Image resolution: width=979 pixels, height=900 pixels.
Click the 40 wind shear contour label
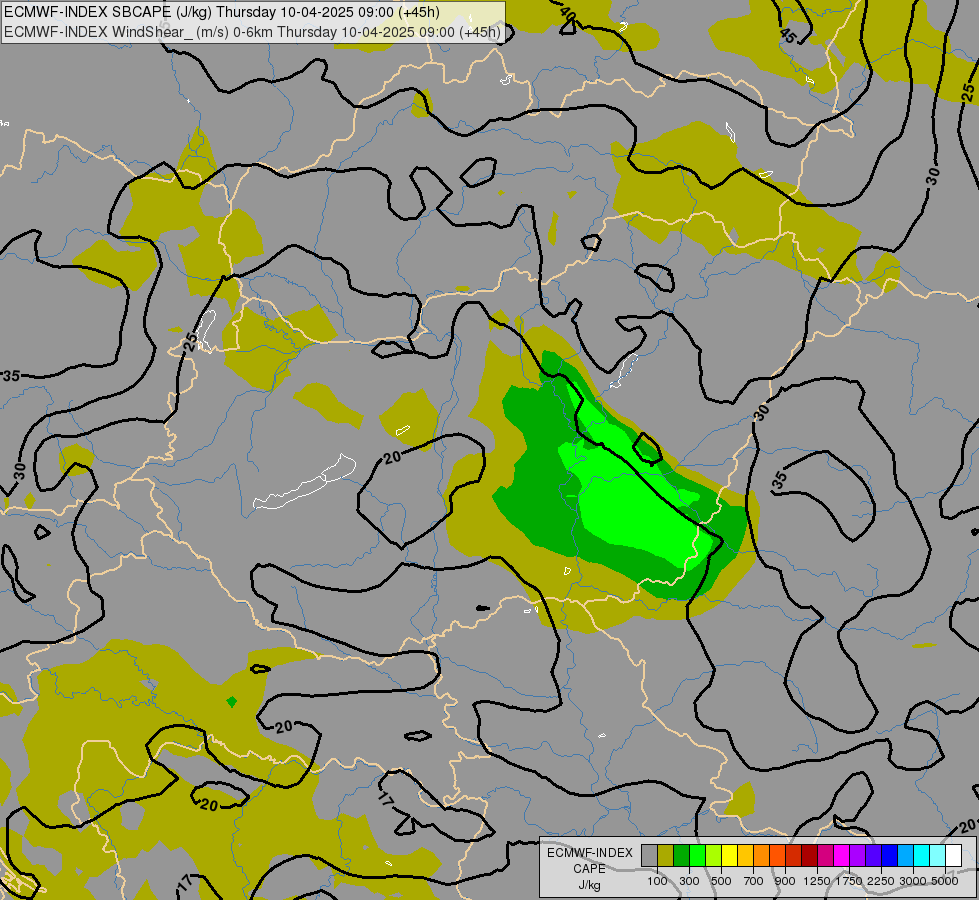pyautogui.click(x=568, y=12)
